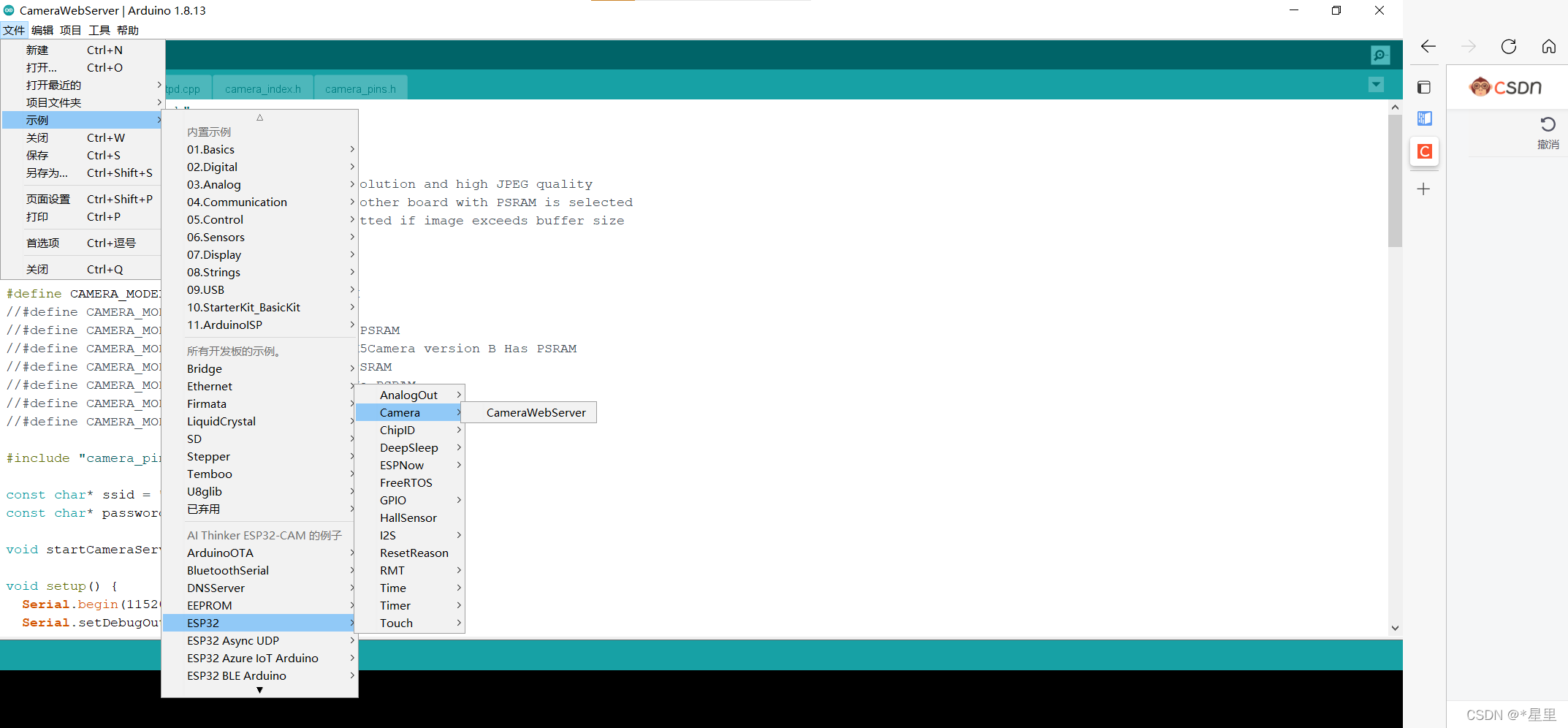
Task: Go back with browser back arrow
Action: 1428,47
